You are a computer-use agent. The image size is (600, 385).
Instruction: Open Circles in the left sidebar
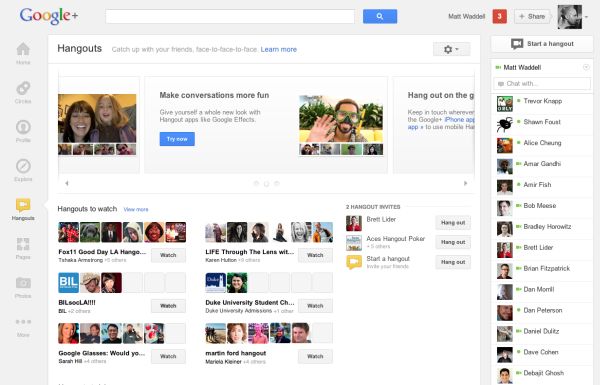coord(23,92)
